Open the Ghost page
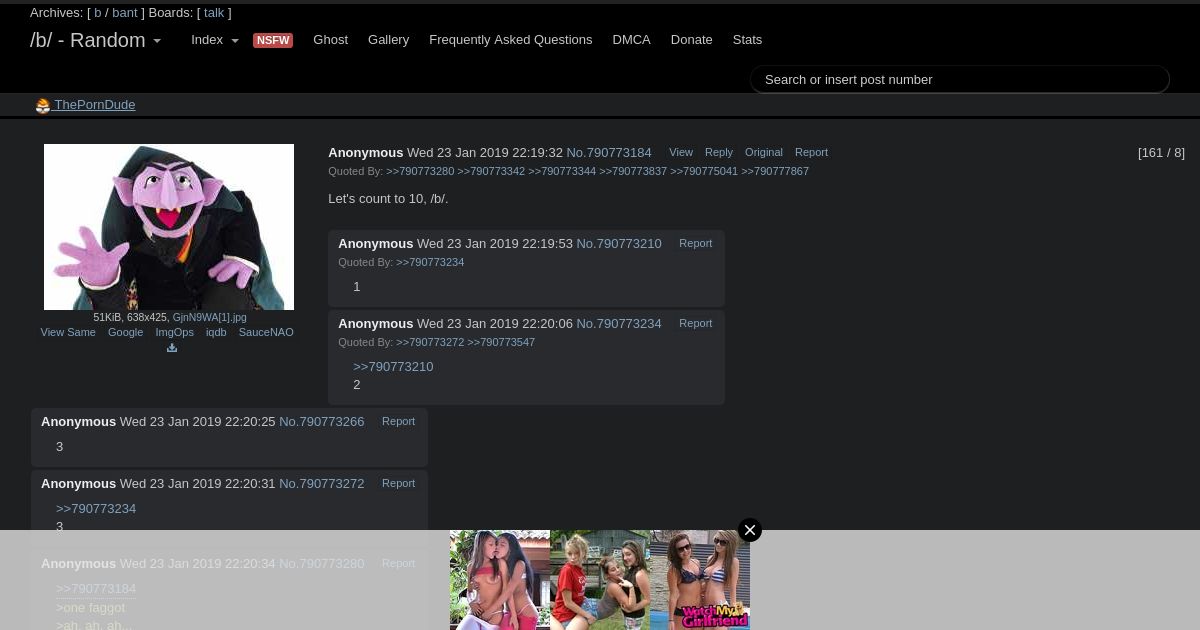The width and height of the screenshot is (1200, 630). 330,40
